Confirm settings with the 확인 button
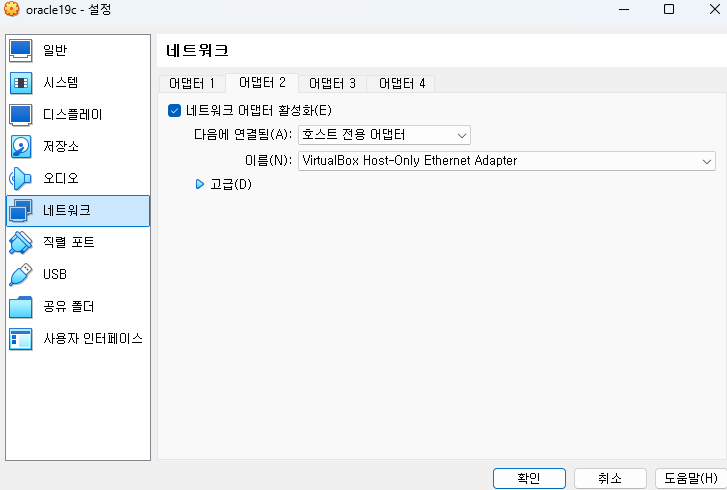Screen dimensions: 727x490 click(x=529, y=478)
